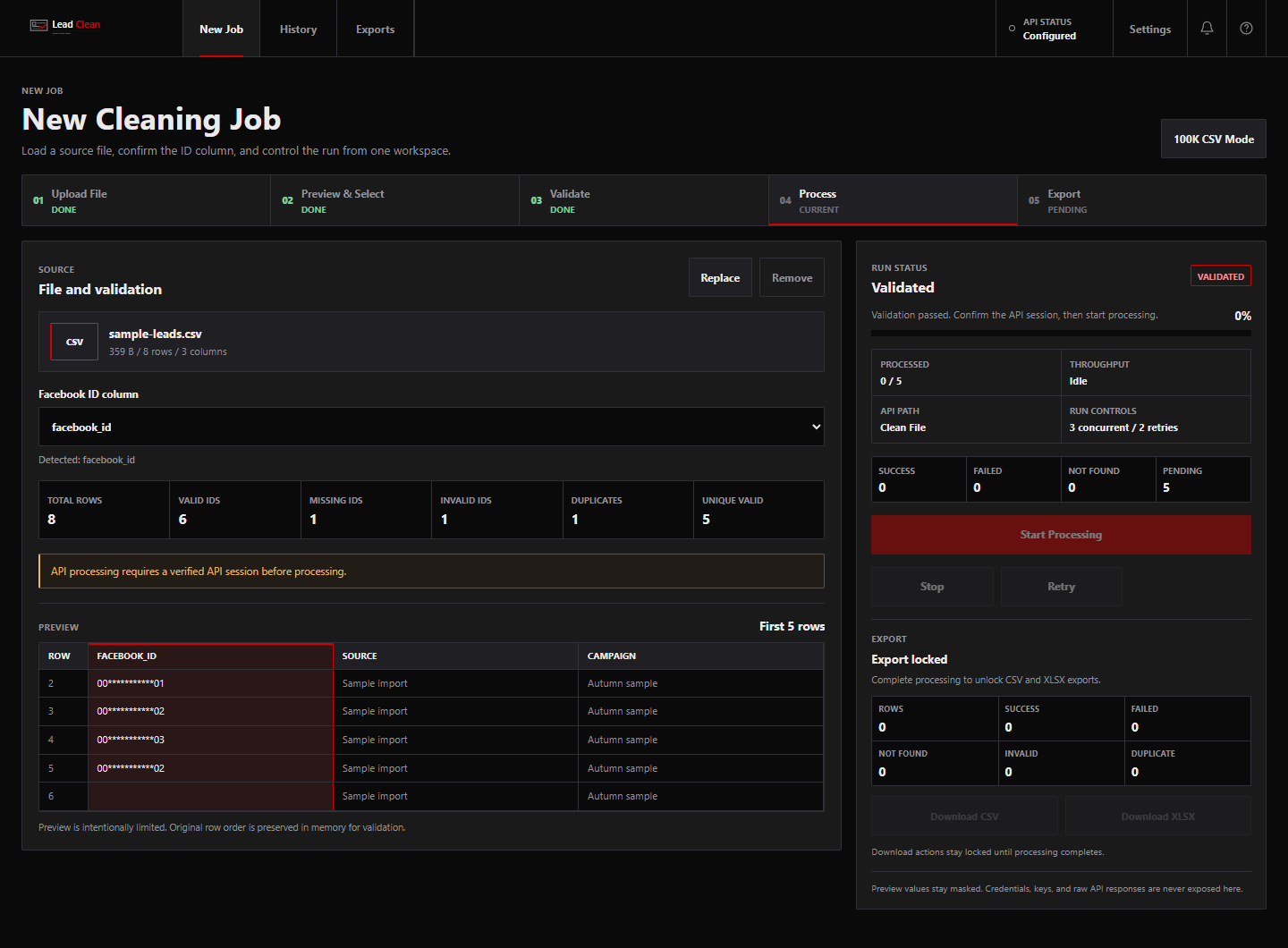Click the API status indicator dot
Screen dimensions: 1288x948
coord(1012,29)
